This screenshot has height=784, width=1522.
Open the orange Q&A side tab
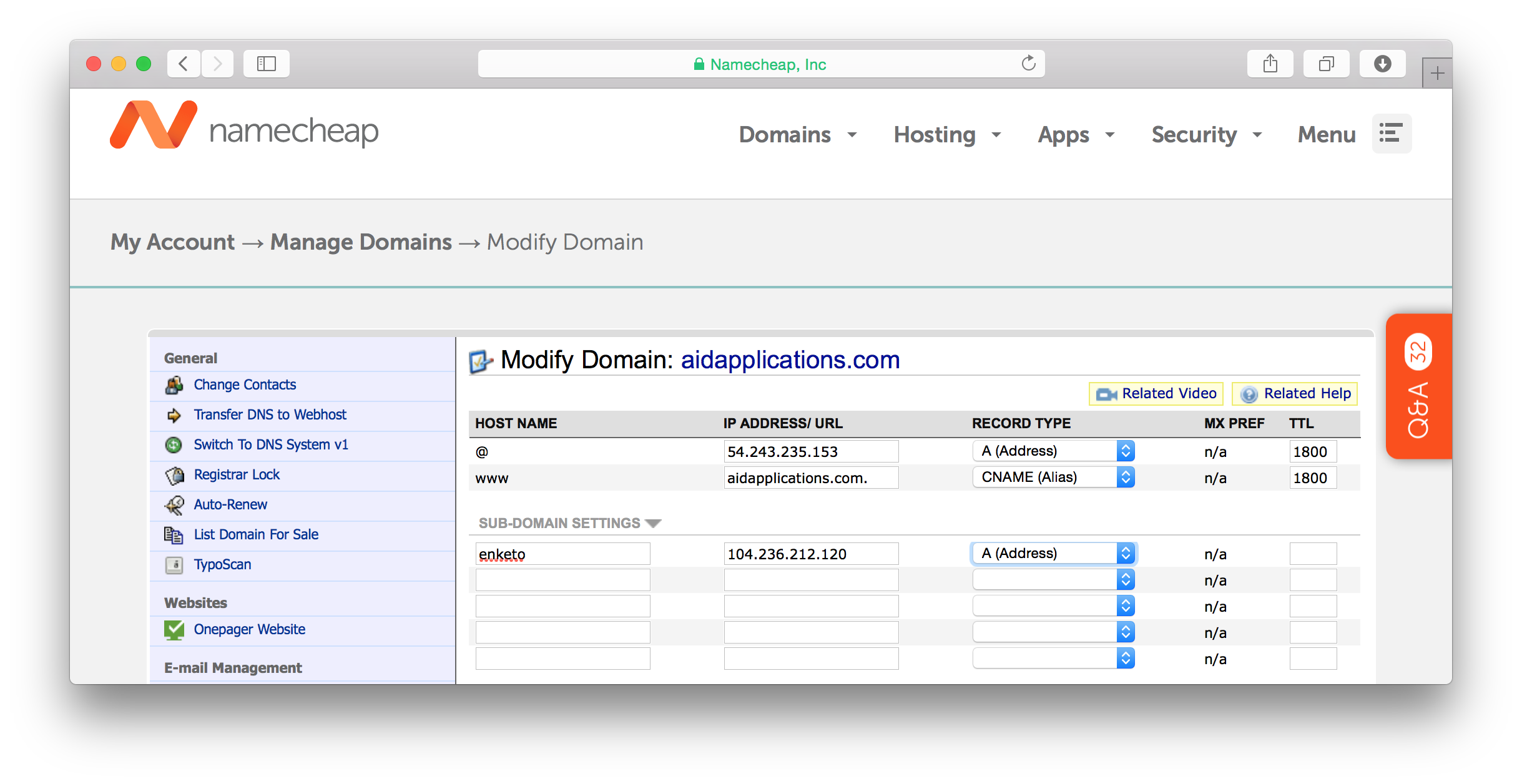point(1419,386)
